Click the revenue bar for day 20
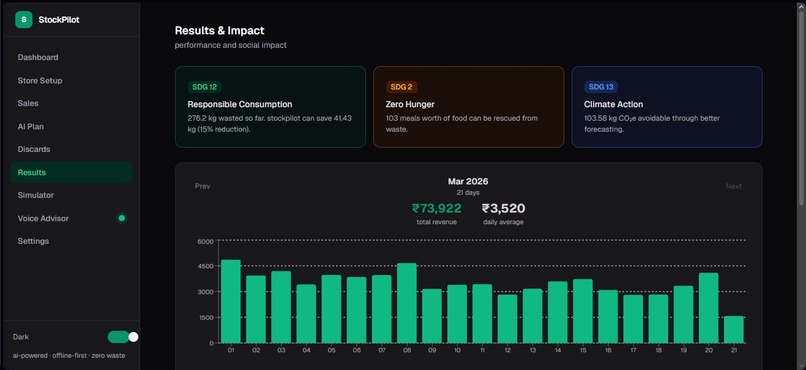The width and height of the screenshot is (806, 370). [x=708, y=308]
